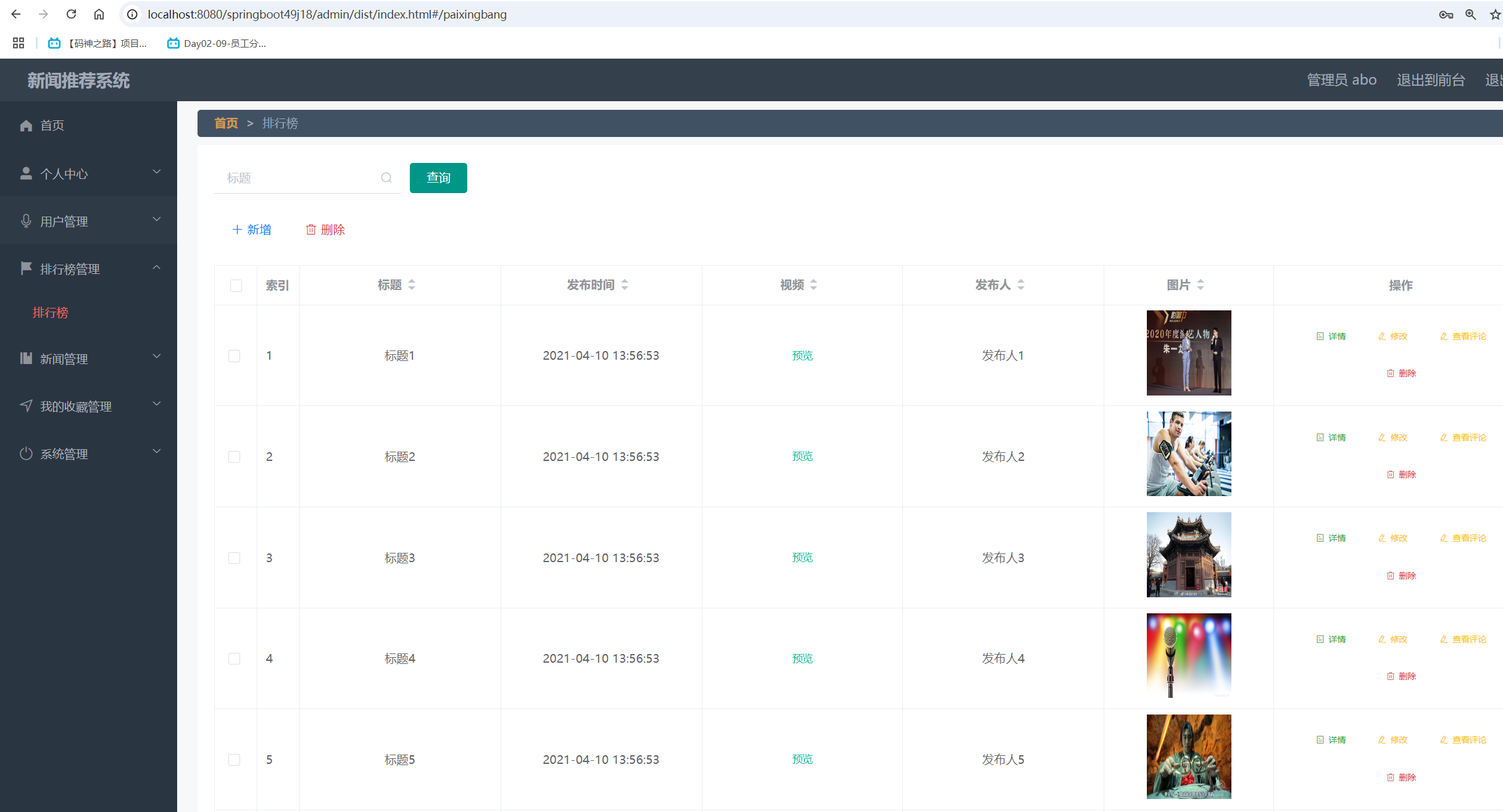Click the zoom magnifier icon in address bar
Screen dimensions: 1503x812
(1471, 14)
